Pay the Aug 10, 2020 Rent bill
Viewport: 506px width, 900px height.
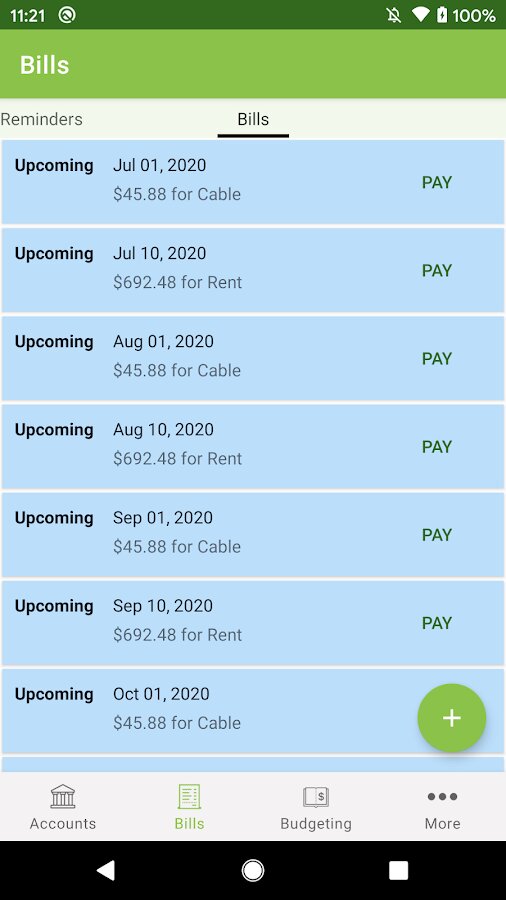point(437,447)
